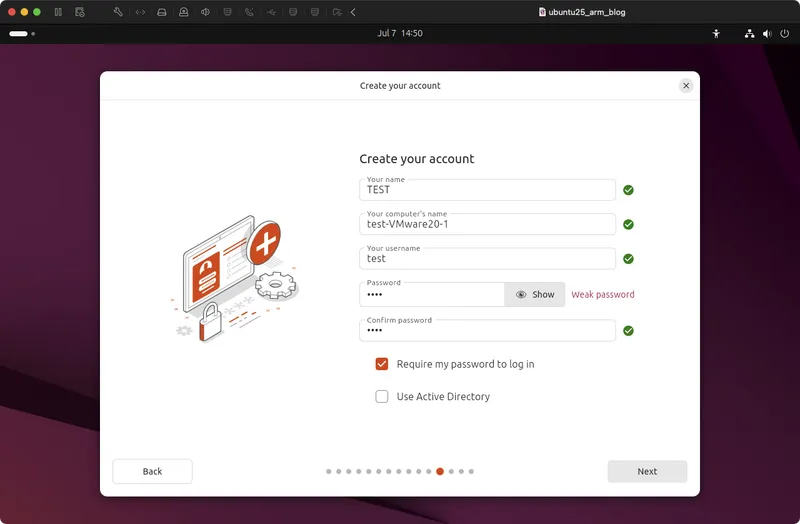This screenshot has width=800, height=524.
Task: Collapse the device toolbar with the chevron
Action: click(353, 12)
